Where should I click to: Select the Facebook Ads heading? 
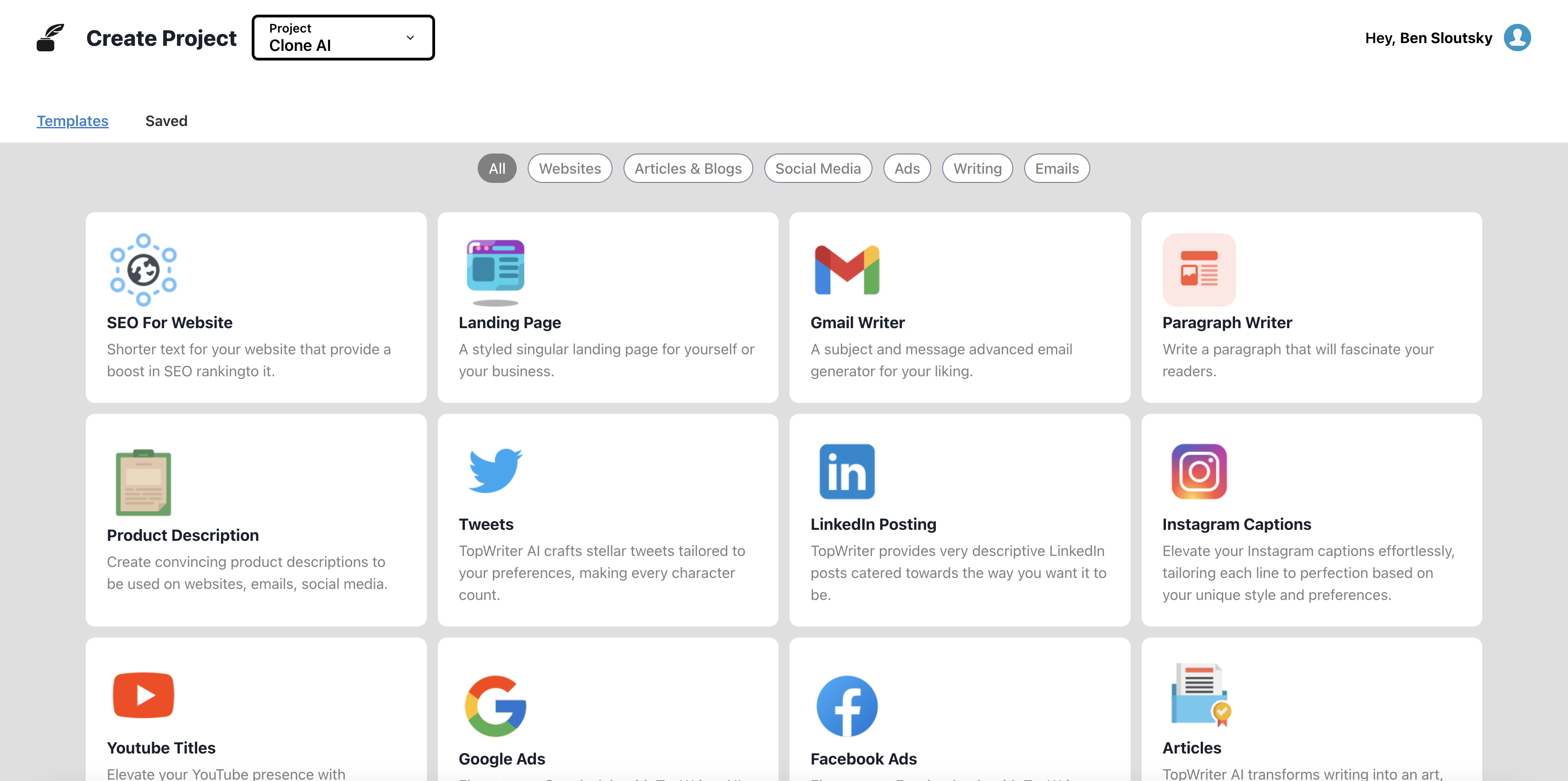pos(863,759)
